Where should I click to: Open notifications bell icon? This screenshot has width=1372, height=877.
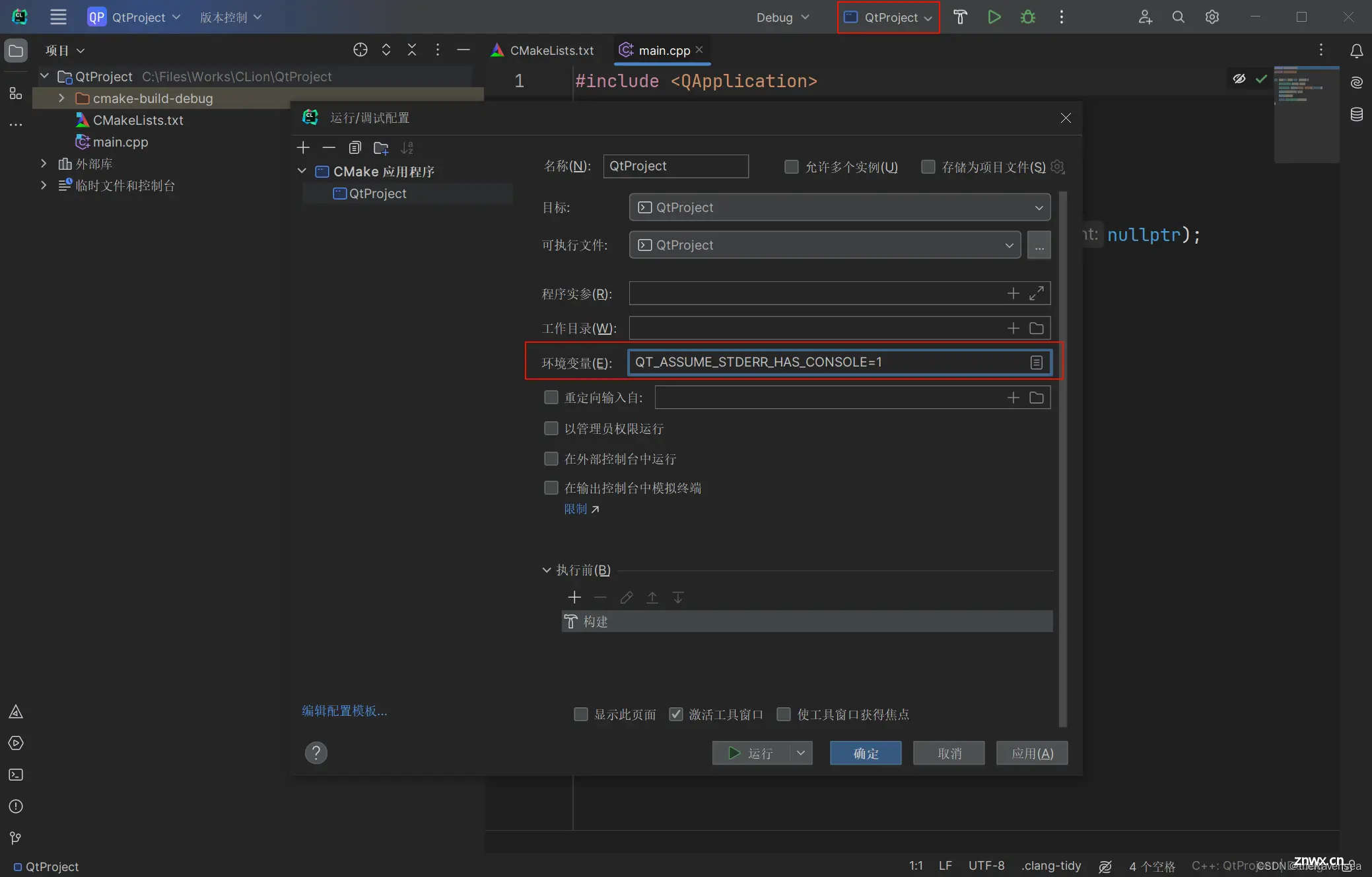1356,51
